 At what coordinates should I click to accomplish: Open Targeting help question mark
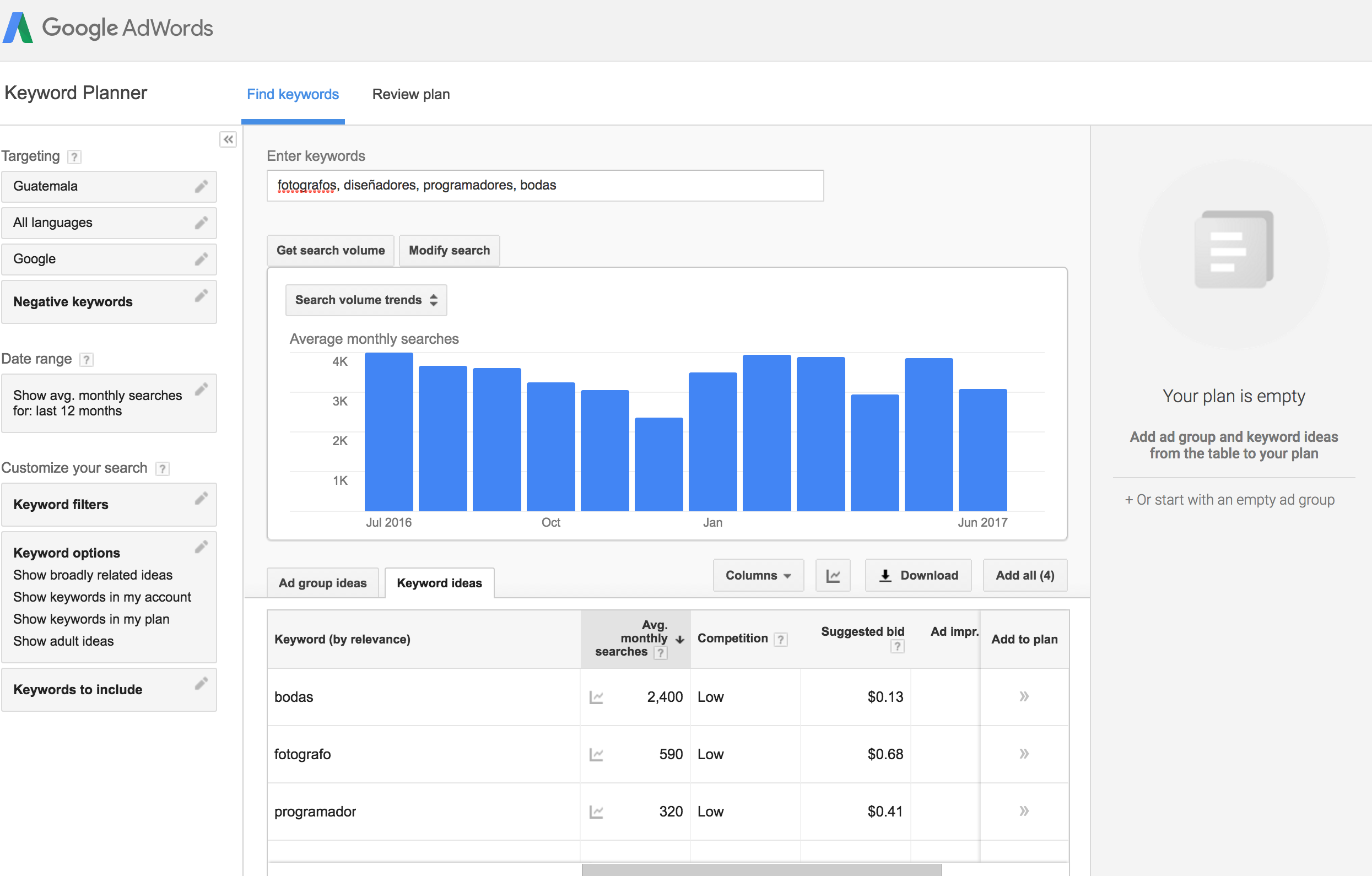point(74,156)
